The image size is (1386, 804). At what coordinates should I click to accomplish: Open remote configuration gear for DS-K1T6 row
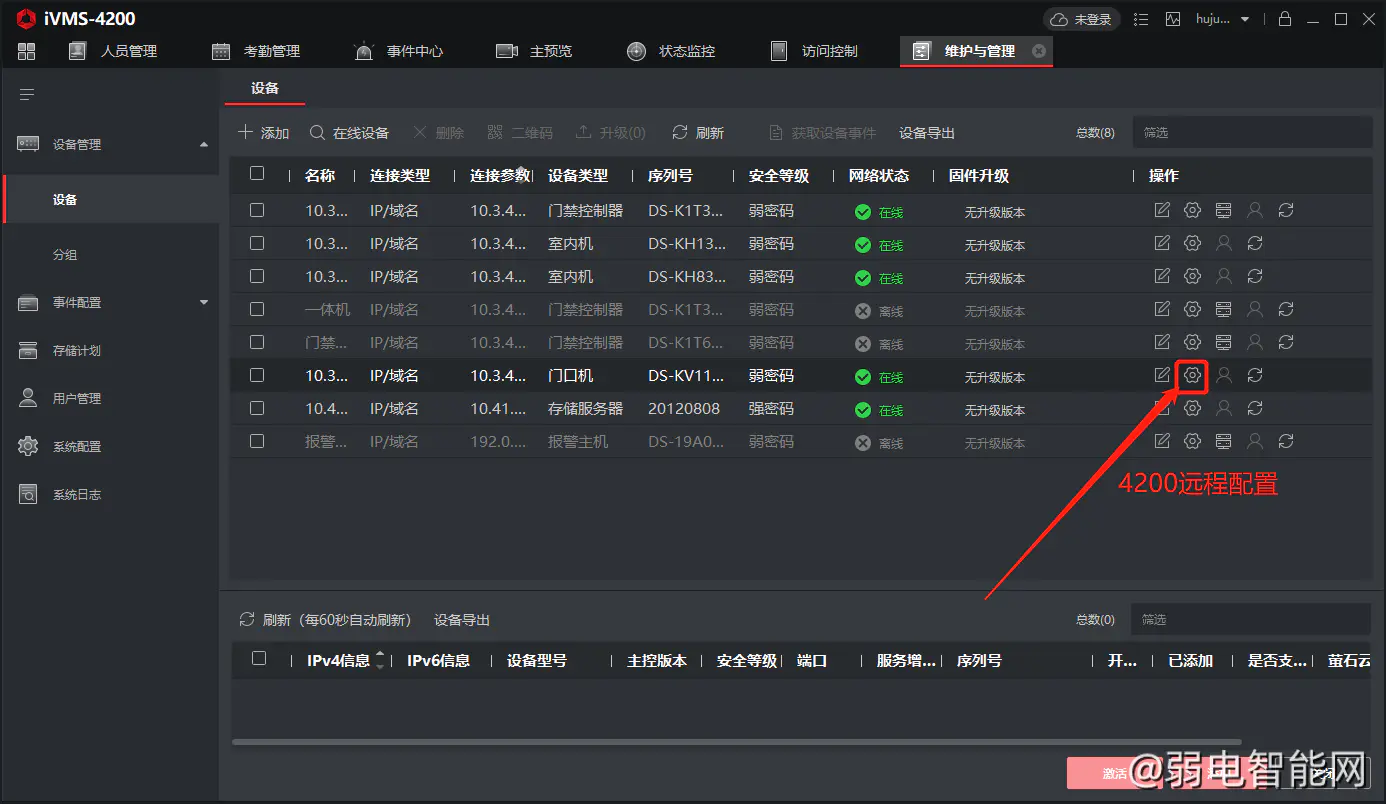coord(1192,342)
